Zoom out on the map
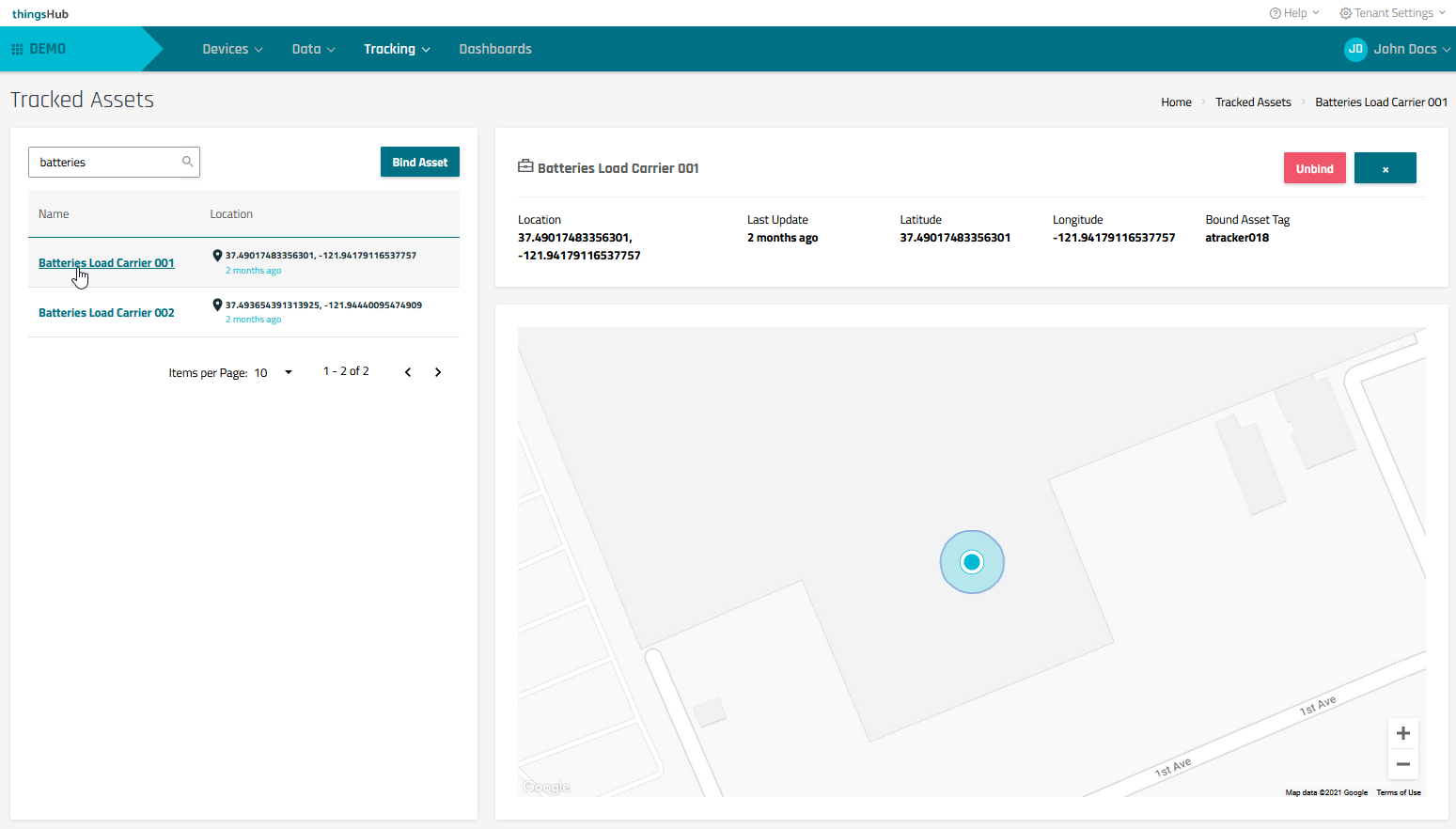 [x=1402, y=764]
